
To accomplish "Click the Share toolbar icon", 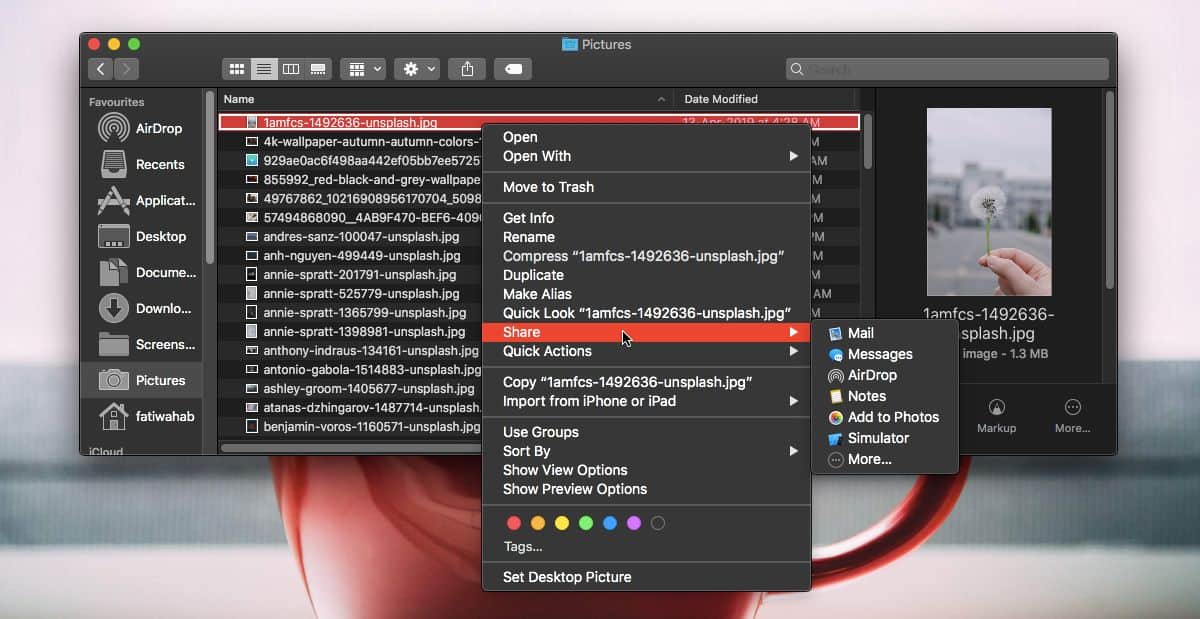I will 467,69.
